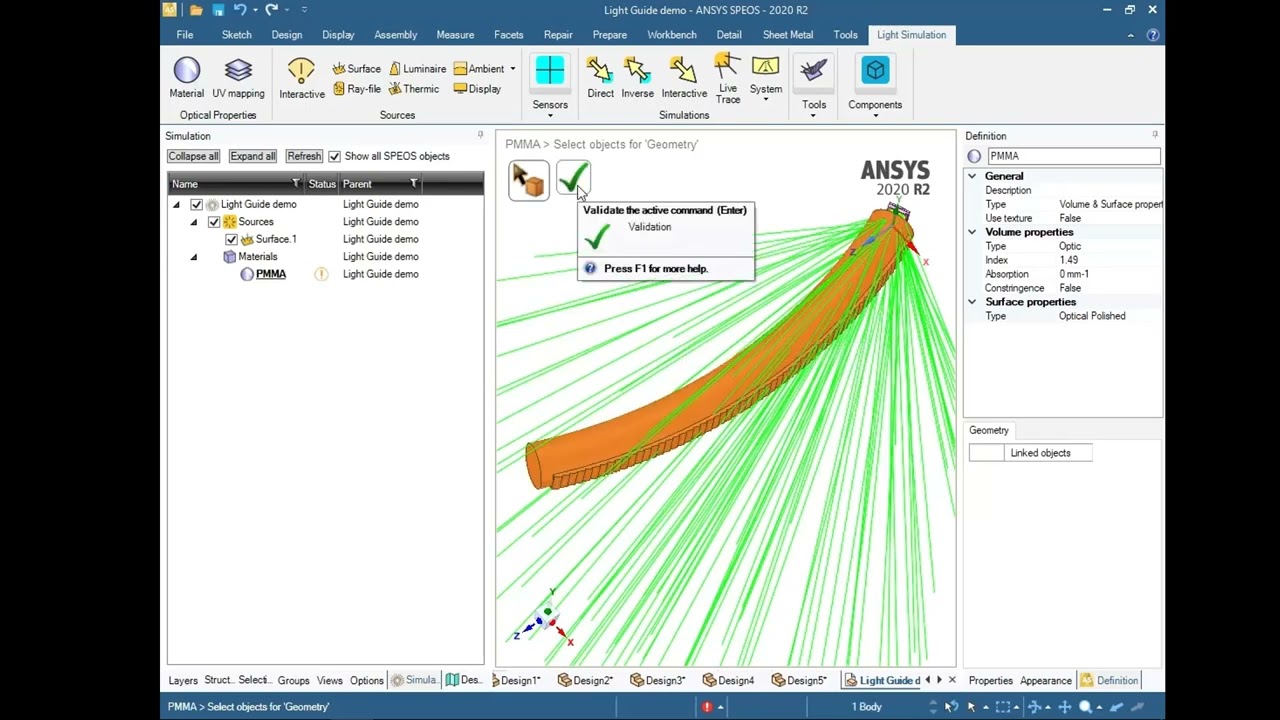Open the Material optical properties tool
This screenshot has height=720, width=1280.
coord(186,78)
